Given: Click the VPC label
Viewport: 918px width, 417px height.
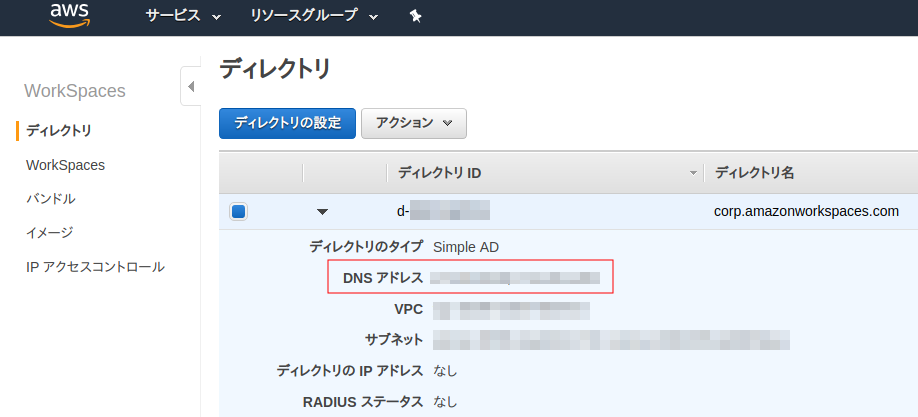Looking at the screenshot, I should [409, 309].
